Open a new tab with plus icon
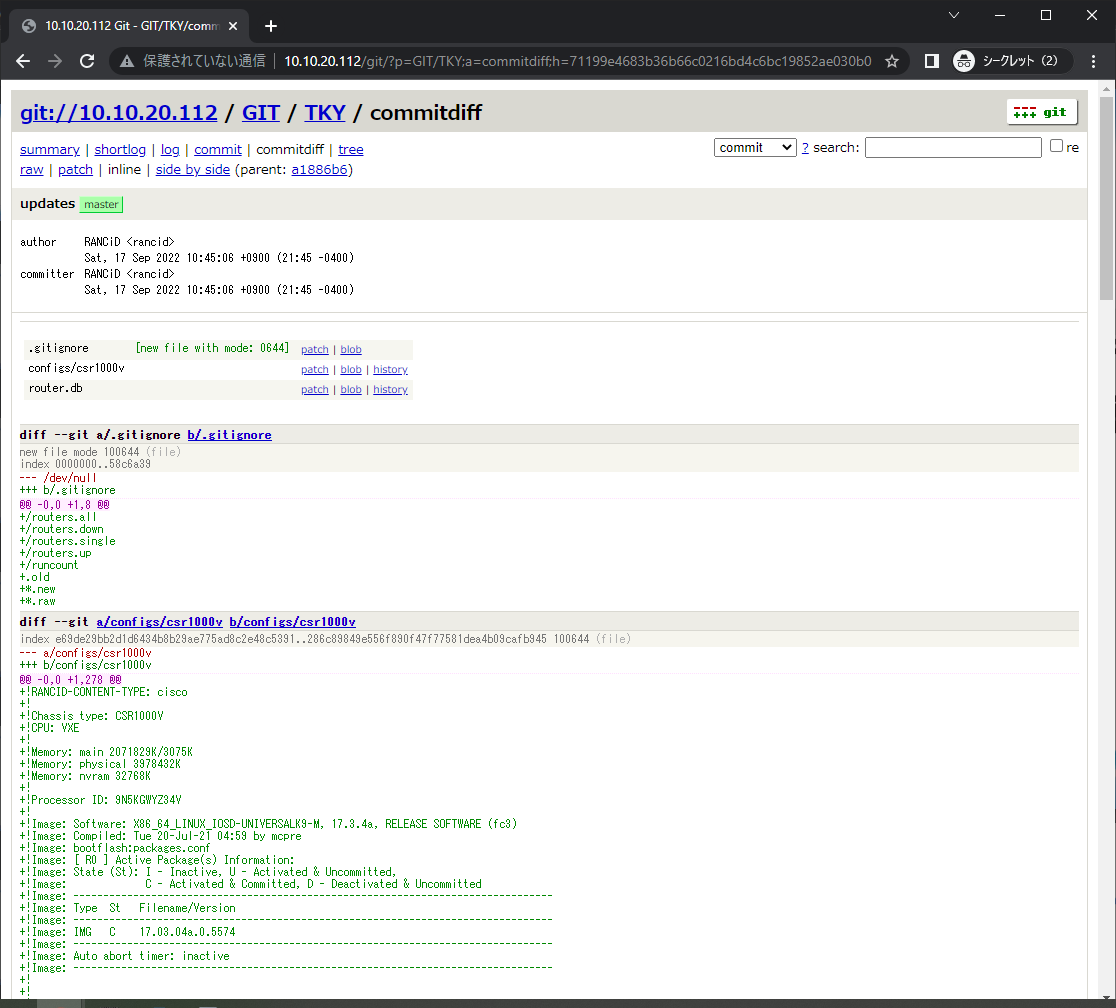This screenshot has width=1116, height=1008. 270,26
